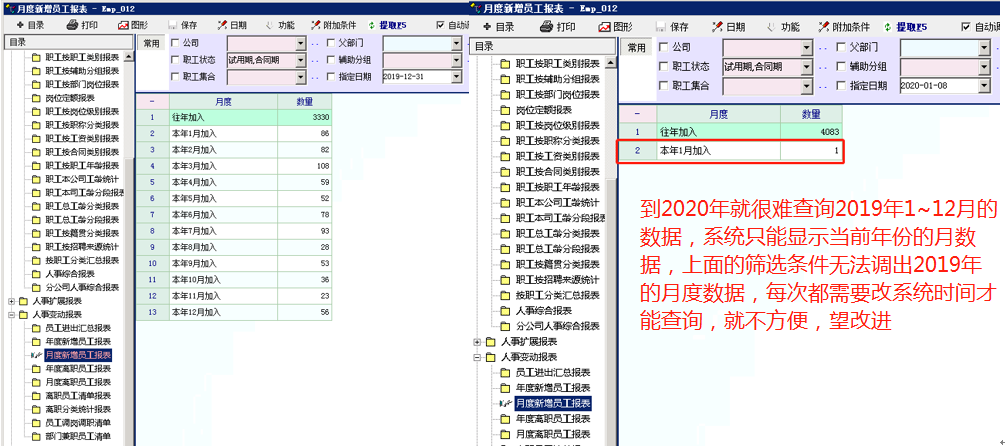Click 目录 toolbar button in right window

[x=500, y=27]
